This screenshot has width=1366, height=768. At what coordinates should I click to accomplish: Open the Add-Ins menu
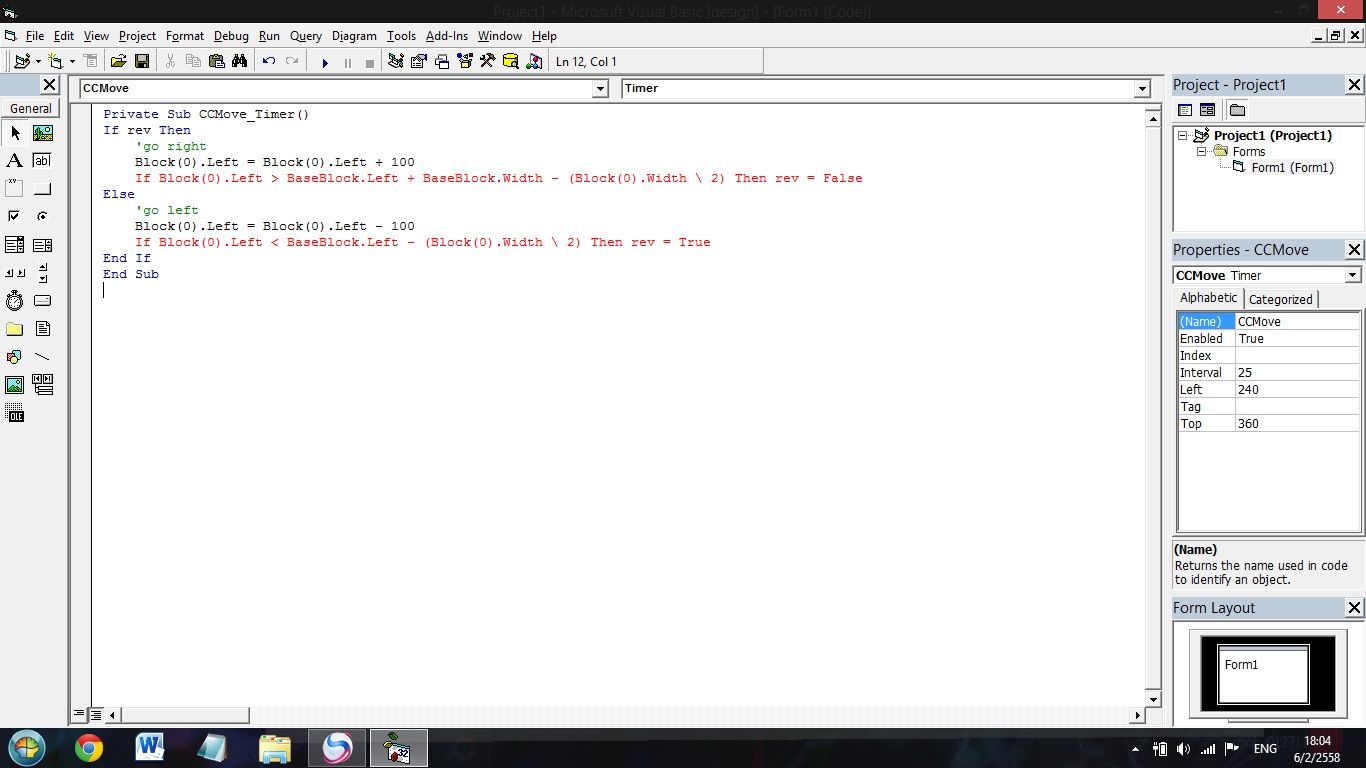coord(447,36)
